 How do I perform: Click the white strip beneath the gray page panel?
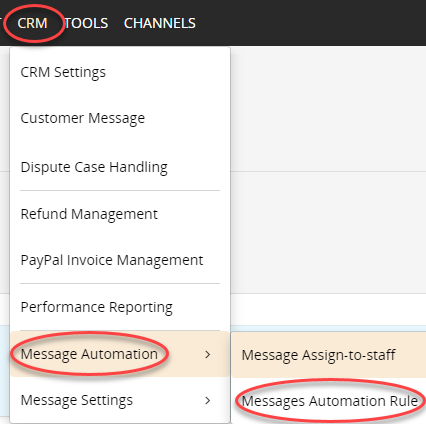coord(328,309)
